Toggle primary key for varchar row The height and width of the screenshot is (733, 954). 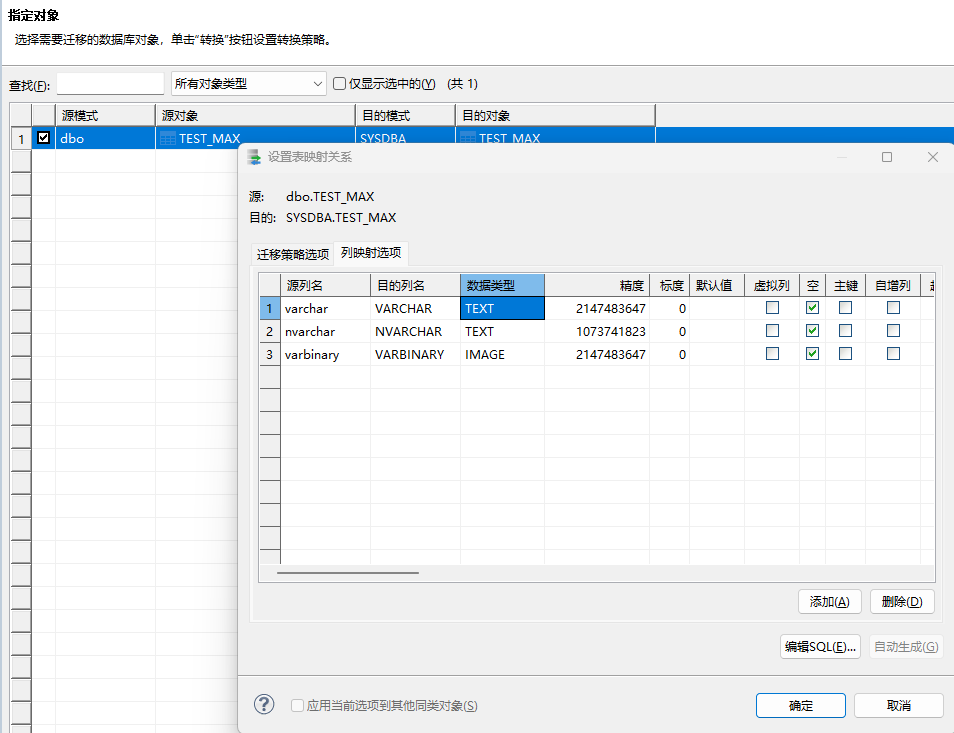(845, 308)
